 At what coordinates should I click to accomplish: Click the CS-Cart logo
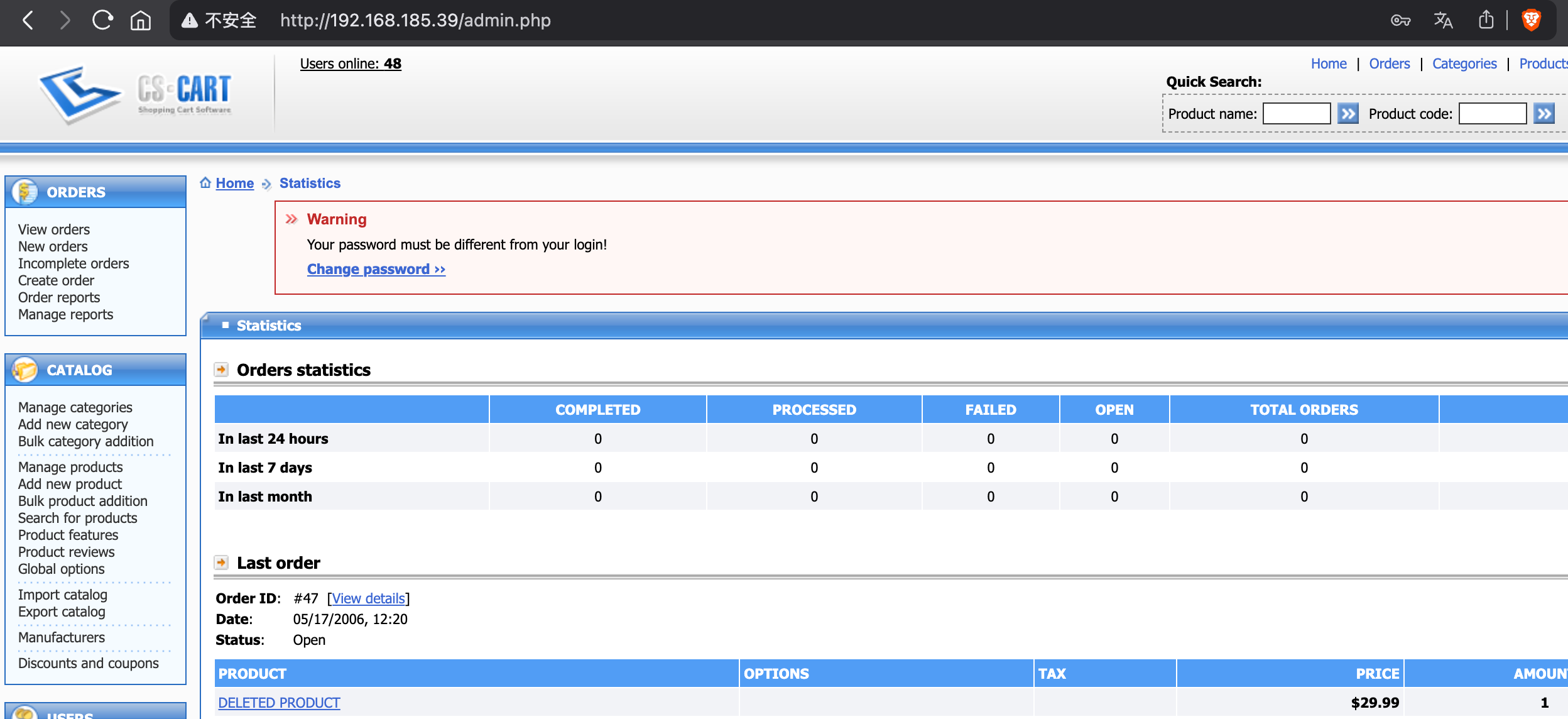[x=136, y=94]
